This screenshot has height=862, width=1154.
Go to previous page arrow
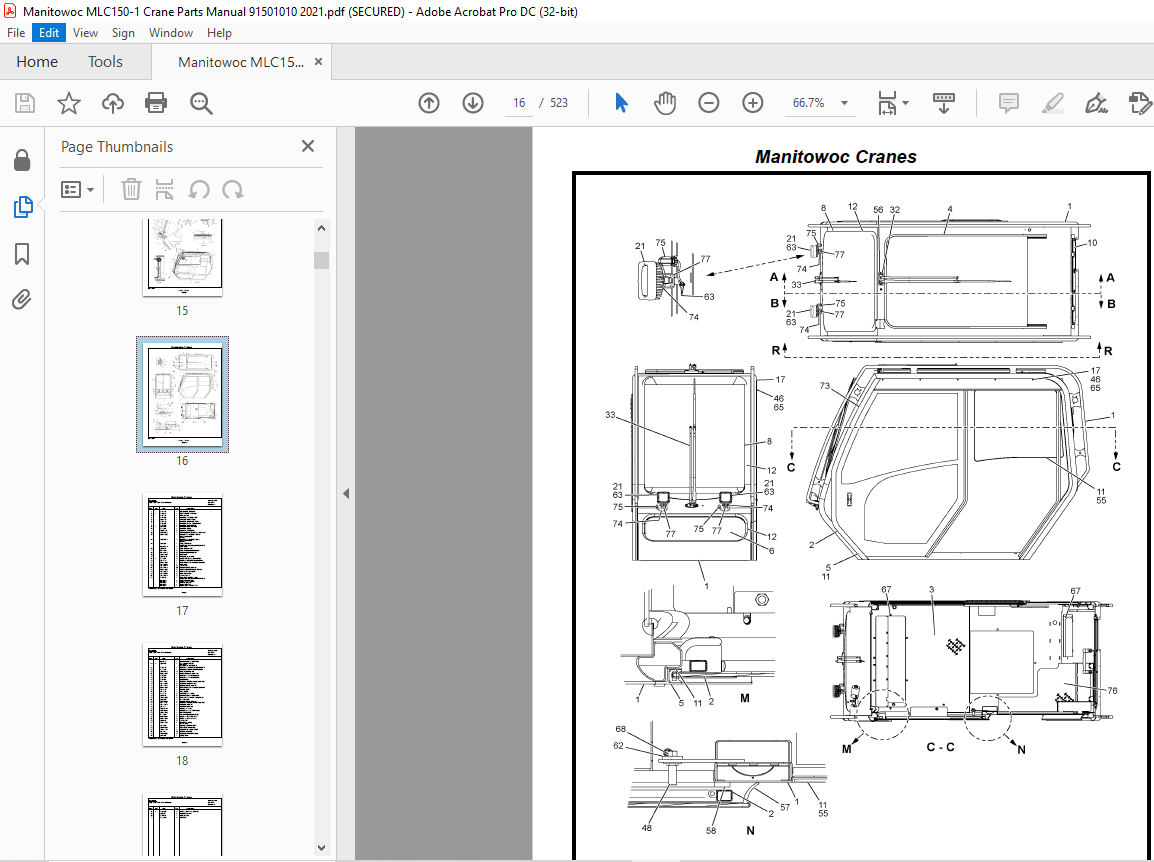pos(429,103)
